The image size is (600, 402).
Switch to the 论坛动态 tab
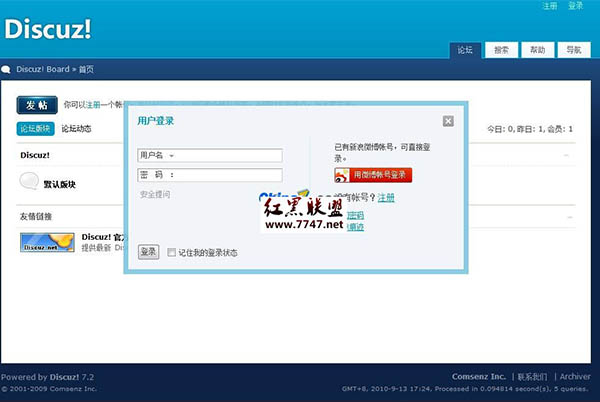(x=76, y=129)
